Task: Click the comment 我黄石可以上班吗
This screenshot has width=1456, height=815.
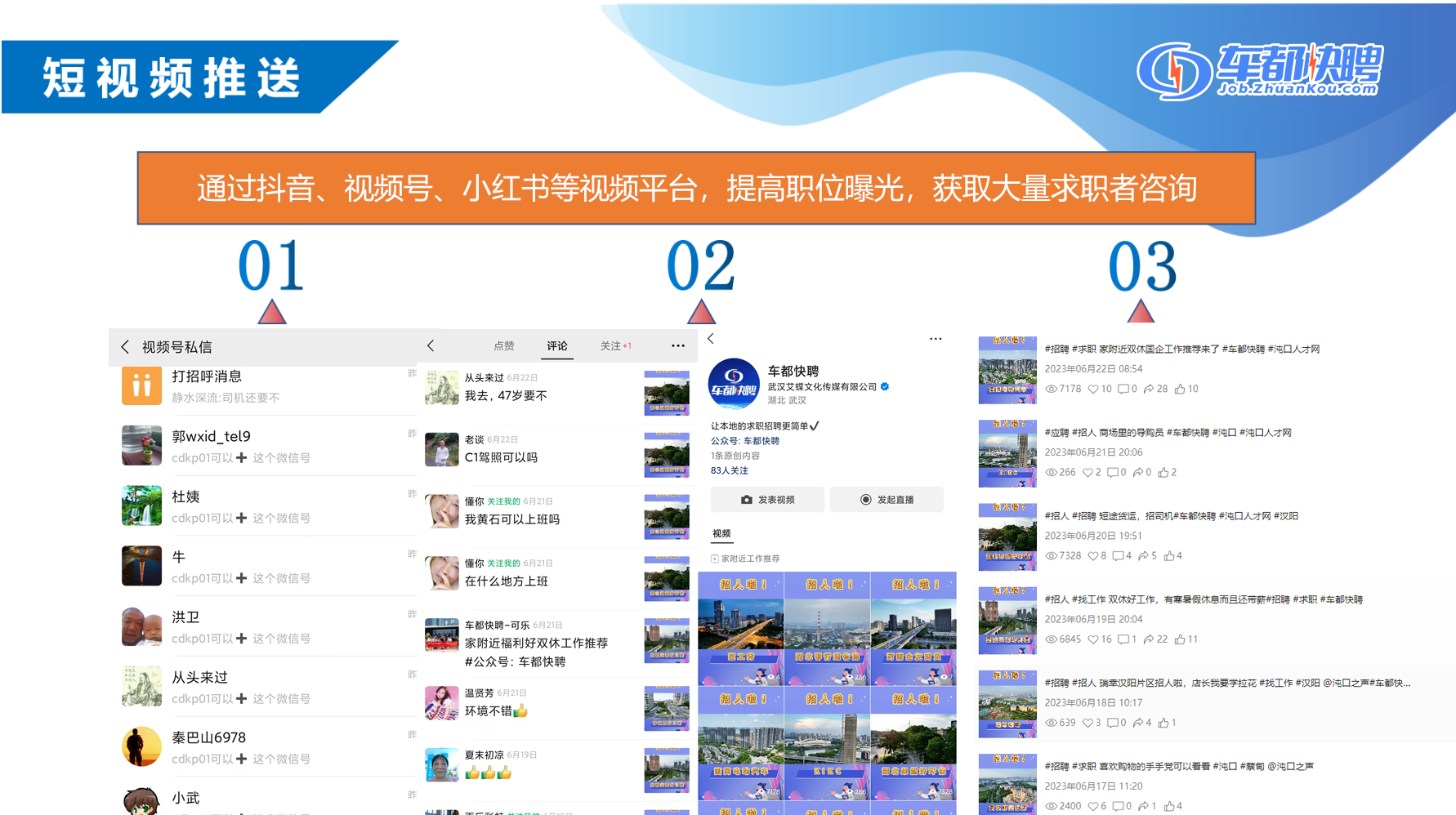Action: [512, 519]
